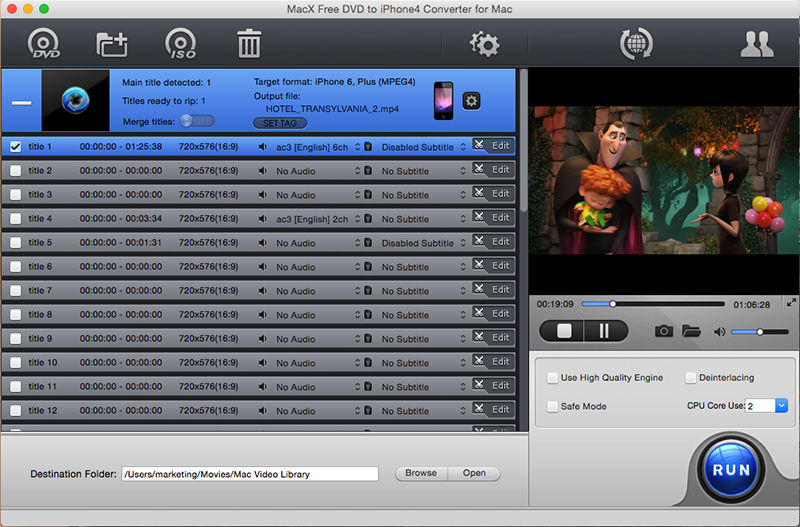This screenshot has width=800, height=527.
Task: Expand preview to fullscreen
Action: click(x=791, y=303)
